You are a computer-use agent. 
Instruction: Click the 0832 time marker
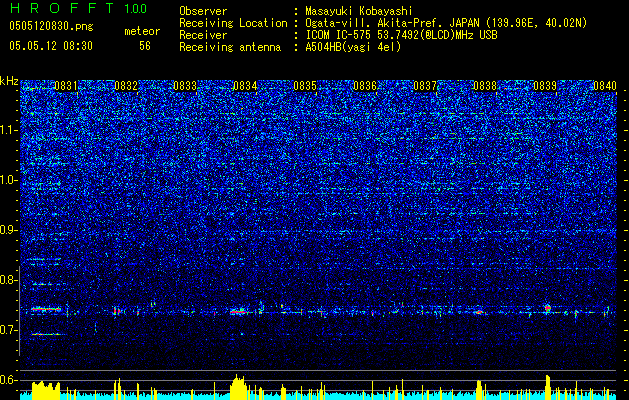[x=126, y=86]
